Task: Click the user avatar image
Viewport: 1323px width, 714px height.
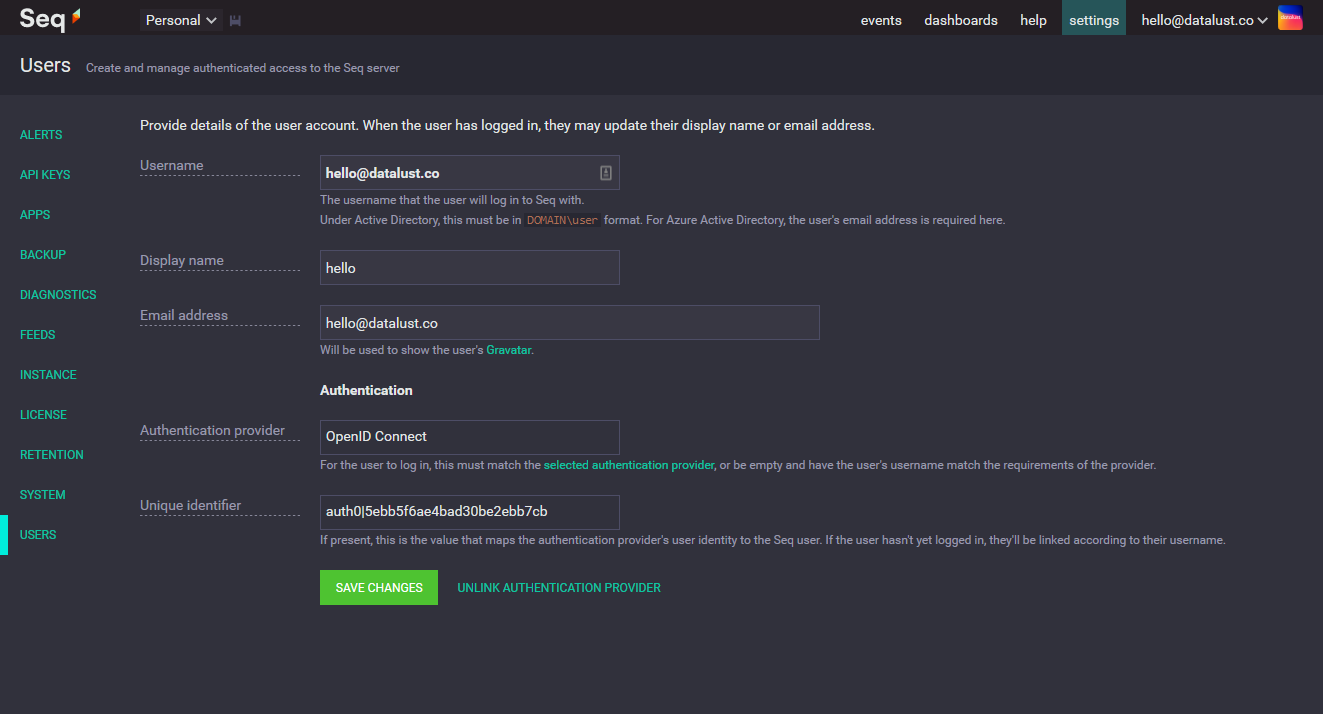Action: tap(1290, 18)
